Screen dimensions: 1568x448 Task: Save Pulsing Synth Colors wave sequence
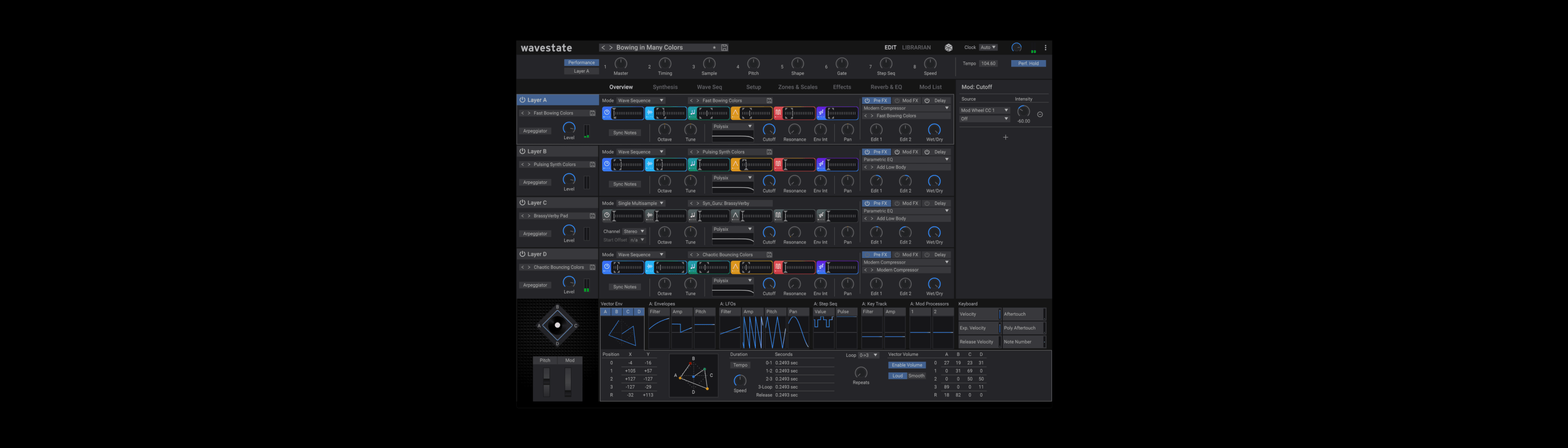770,152
